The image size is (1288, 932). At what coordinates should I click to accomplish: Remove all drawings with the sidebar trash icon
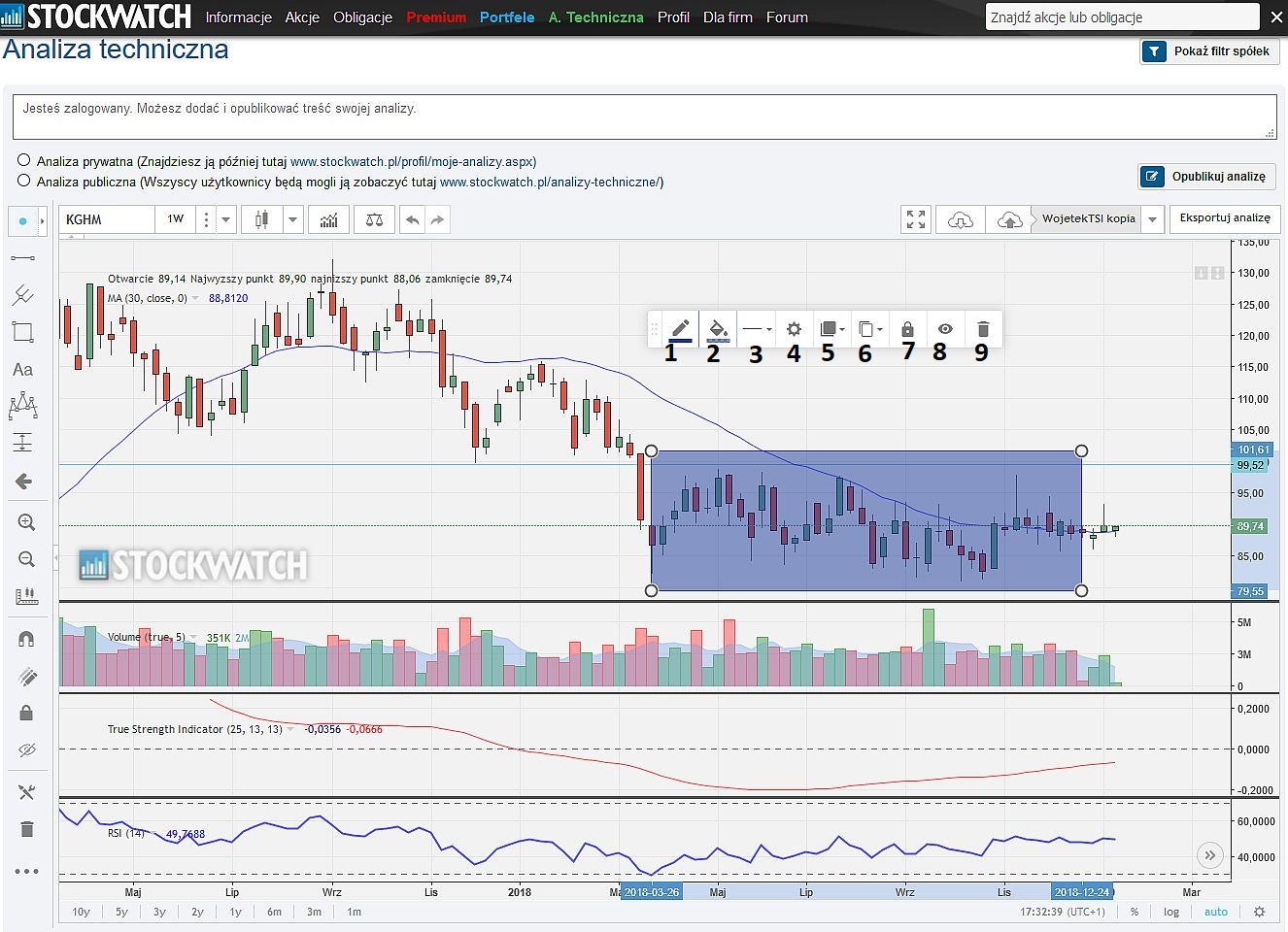pos(26,829)
